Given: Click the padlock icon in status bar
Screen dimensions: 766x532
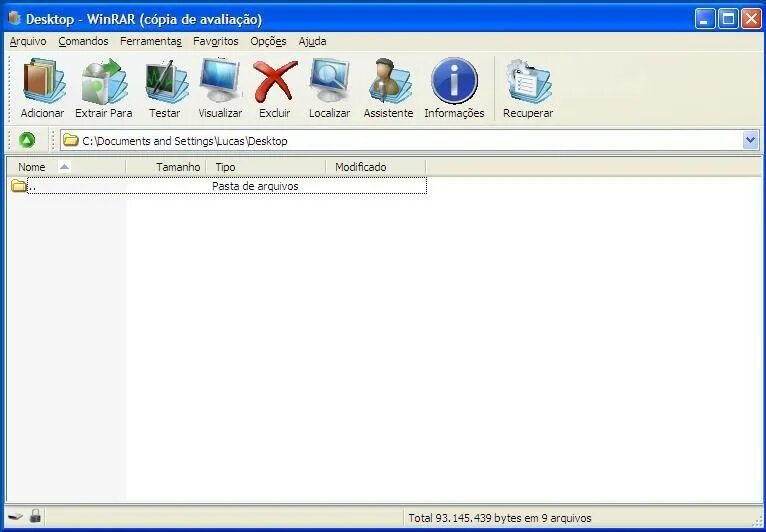Looking at the screenshot, I should pyautogui.click(x=34, y=516).
